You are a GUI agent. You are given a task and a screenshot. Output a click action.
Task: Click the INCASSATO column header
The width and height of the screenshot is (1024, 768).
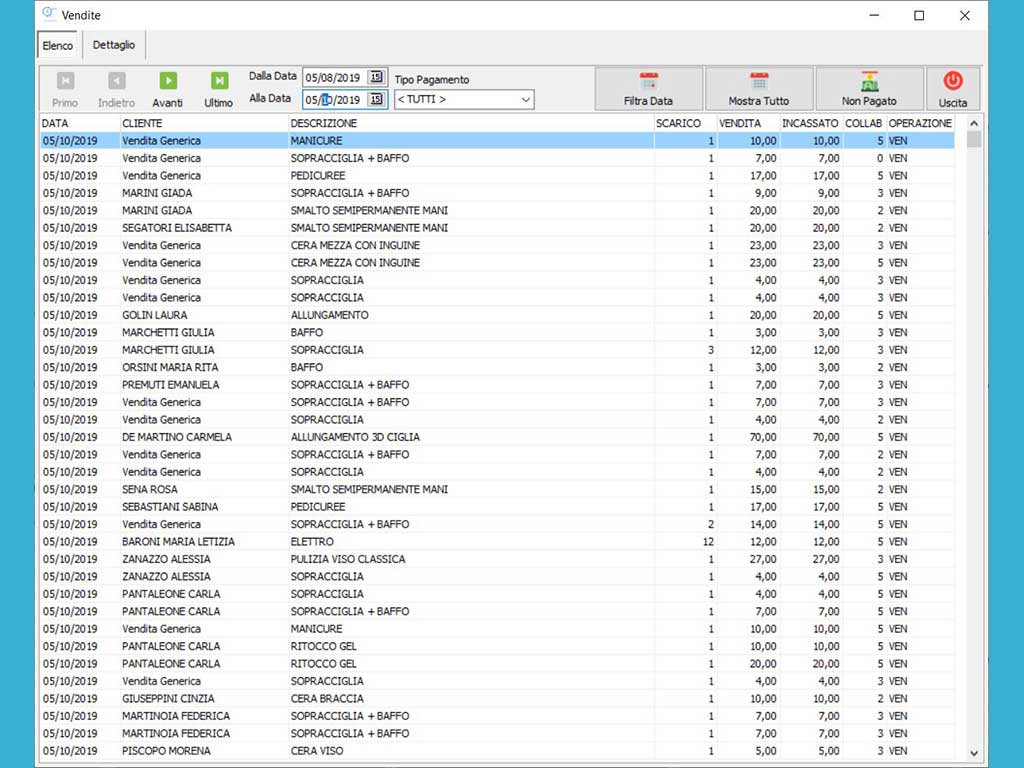pyautogui.click(x=810, y=123)
